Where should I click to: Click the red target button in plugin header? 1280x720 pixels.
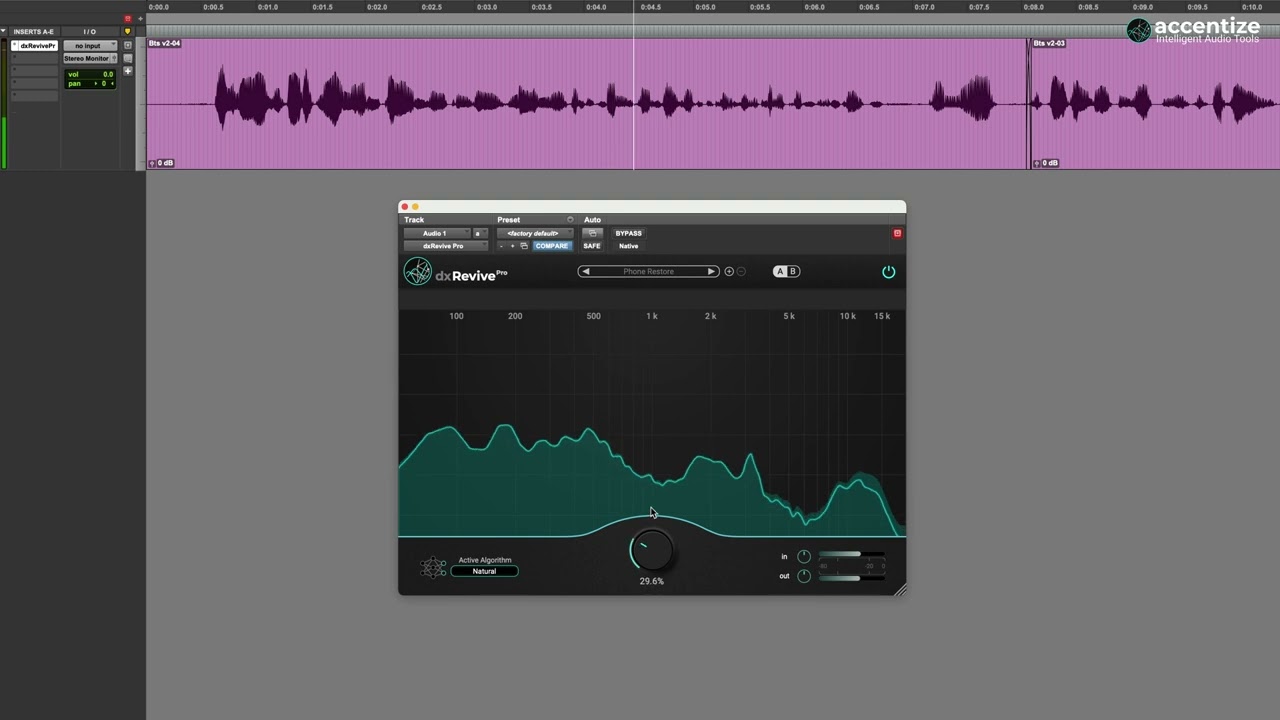coord(897,233)
